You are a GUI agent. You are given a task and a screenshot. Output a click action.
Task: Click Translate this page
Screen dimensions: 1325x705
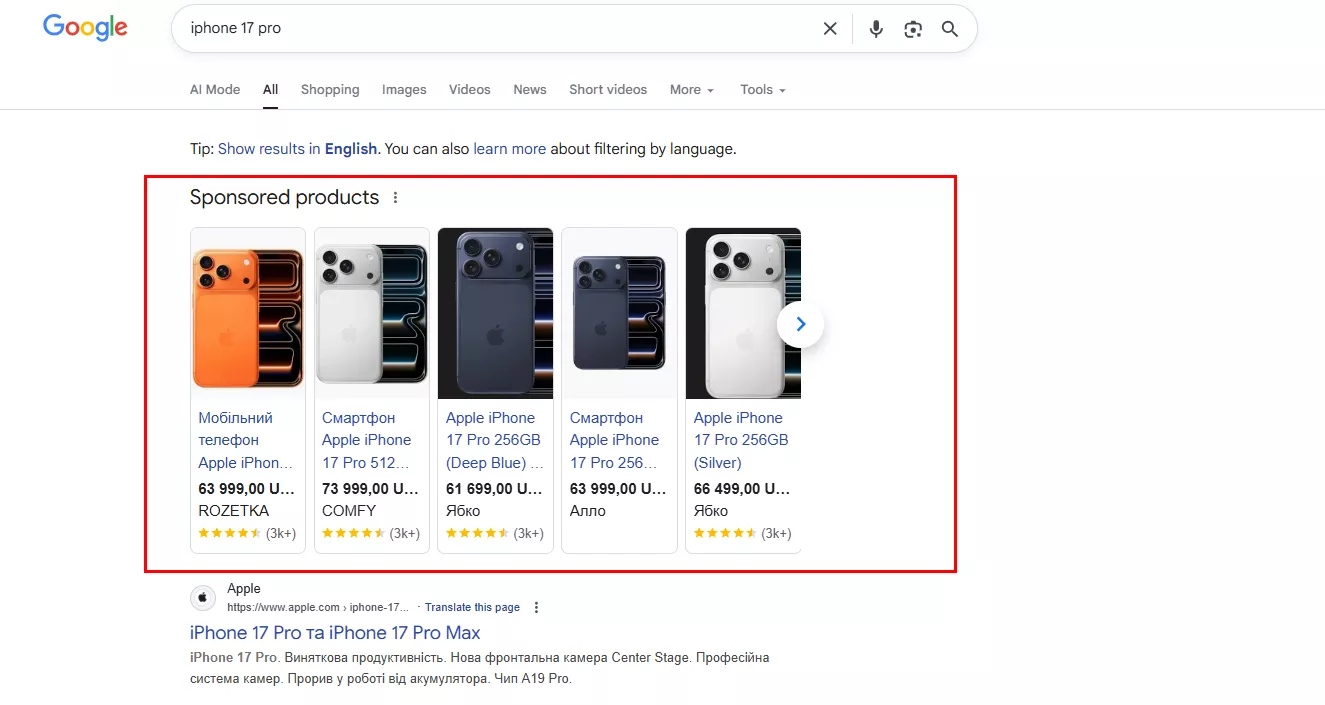pos(472,607)
